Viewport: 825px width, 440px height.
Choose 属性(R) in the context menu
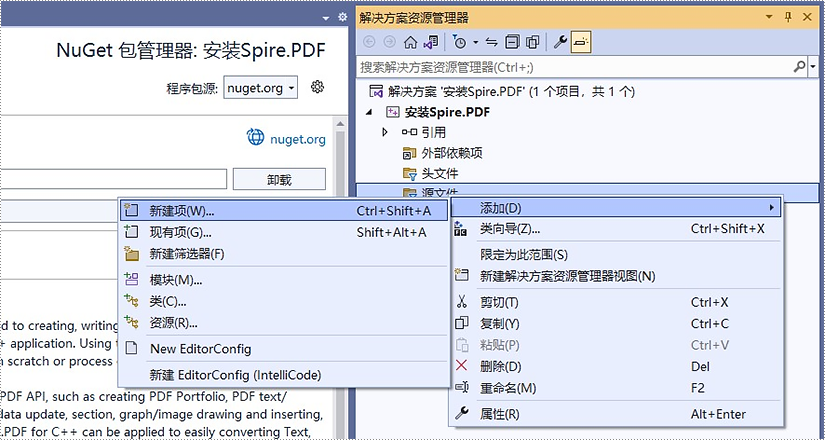tap(616, 414)
